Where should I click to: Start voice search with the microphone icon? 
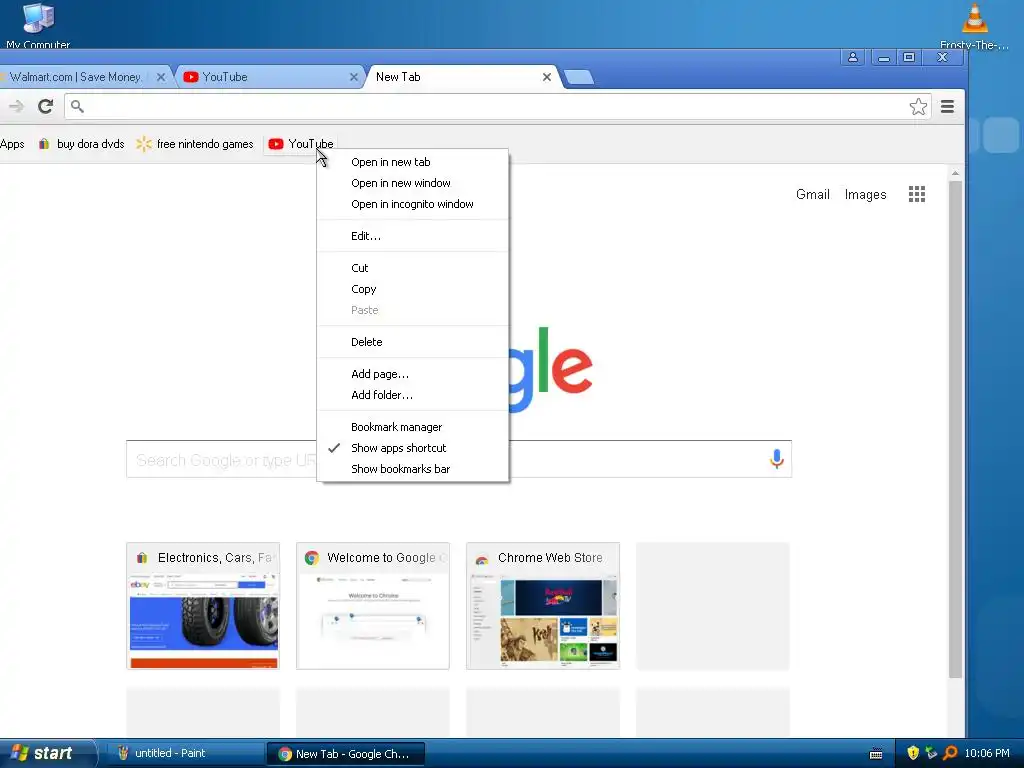tap(776, 459)
